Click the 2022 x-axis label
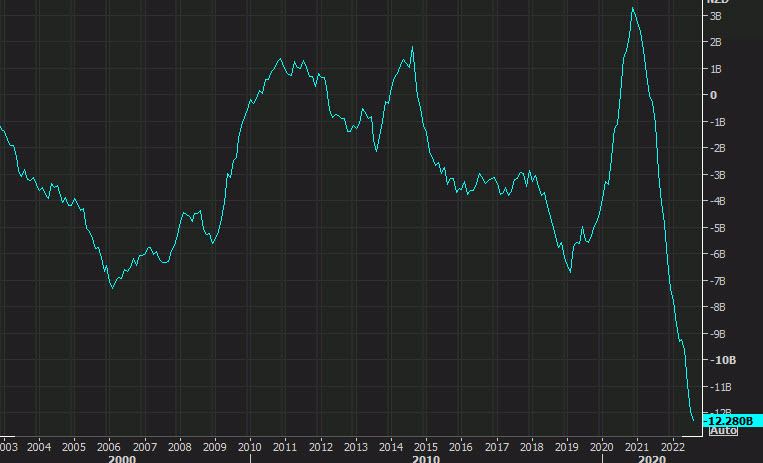 pyautogui.click(x=672, y=447)
